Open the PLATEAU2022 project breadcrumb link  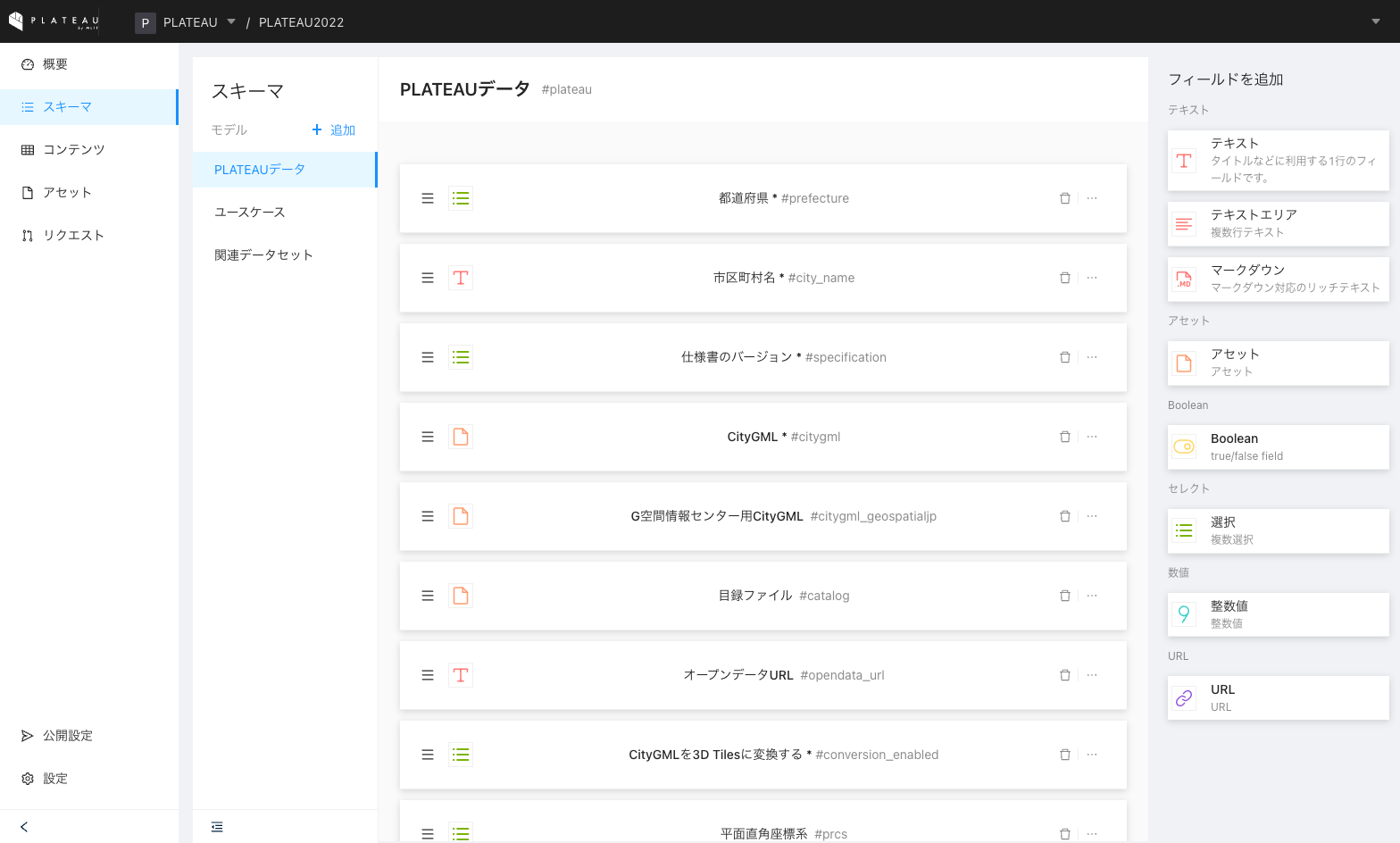(301, 22)
